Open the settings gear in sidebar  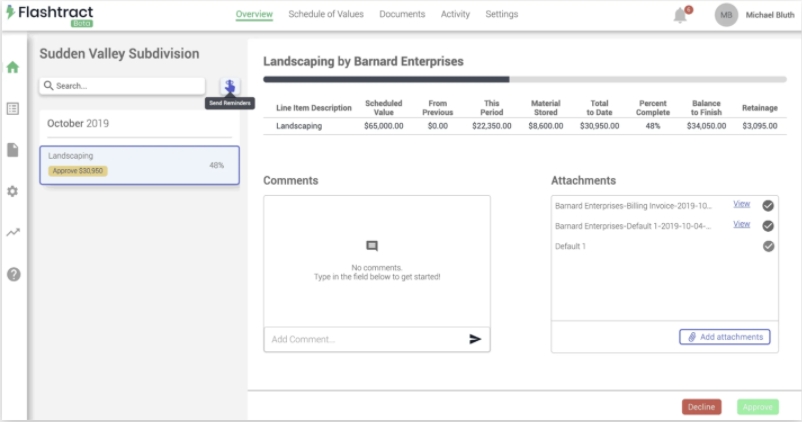[x=13, y=191]
